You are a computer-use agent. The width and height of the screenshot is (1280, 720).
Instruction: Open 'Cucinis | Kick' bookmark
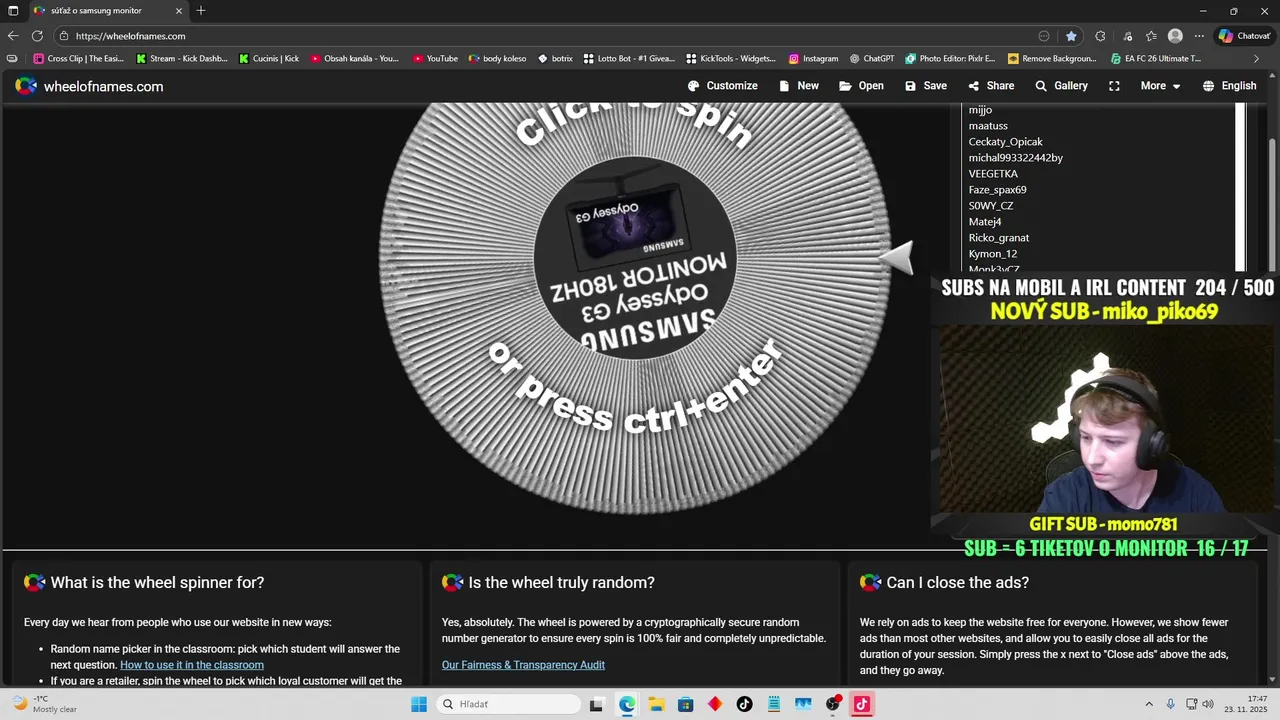(268, 59)
